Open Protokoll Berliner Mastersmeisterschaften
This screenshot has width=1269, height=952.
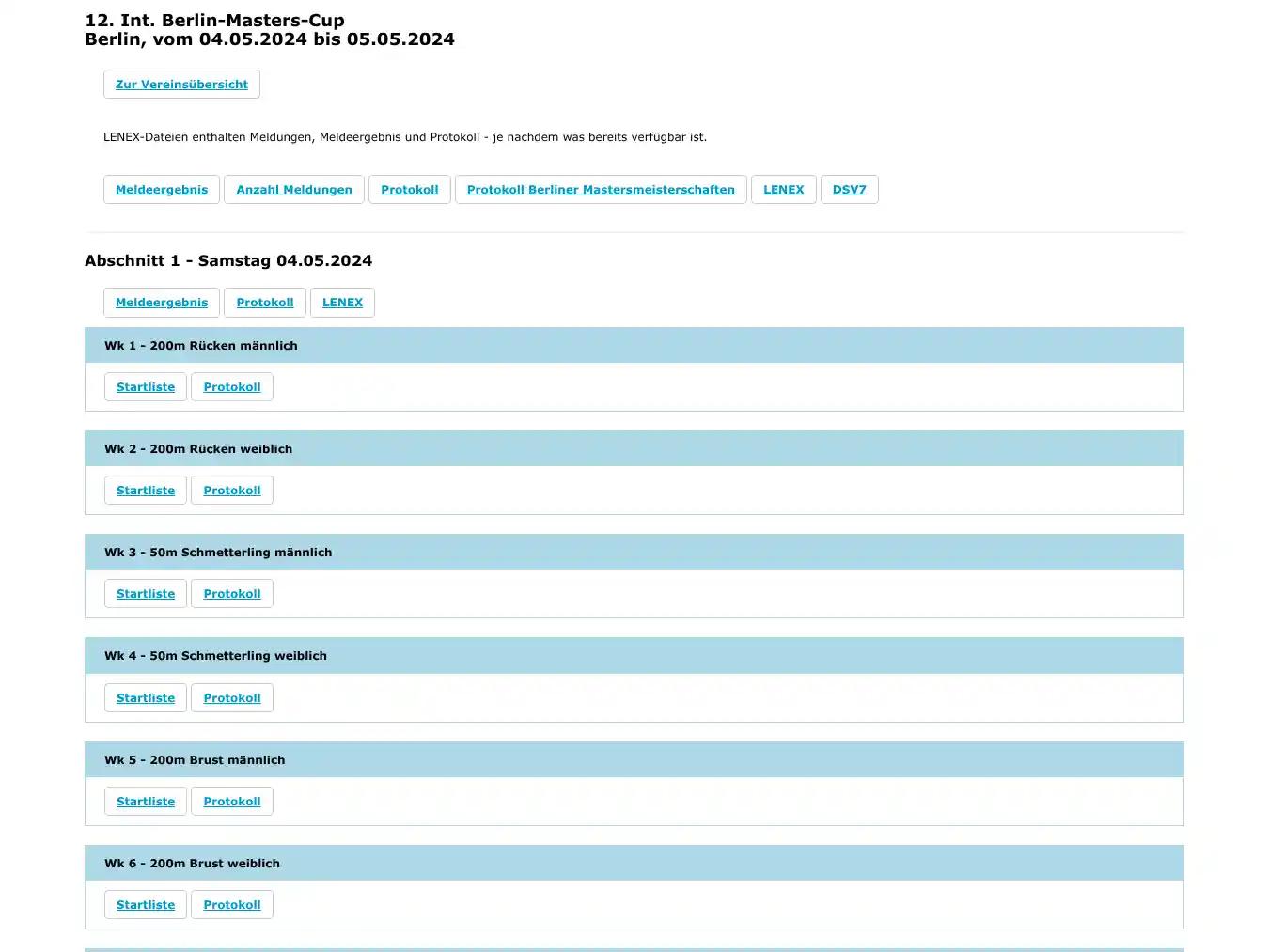click(x=601, y=189)
